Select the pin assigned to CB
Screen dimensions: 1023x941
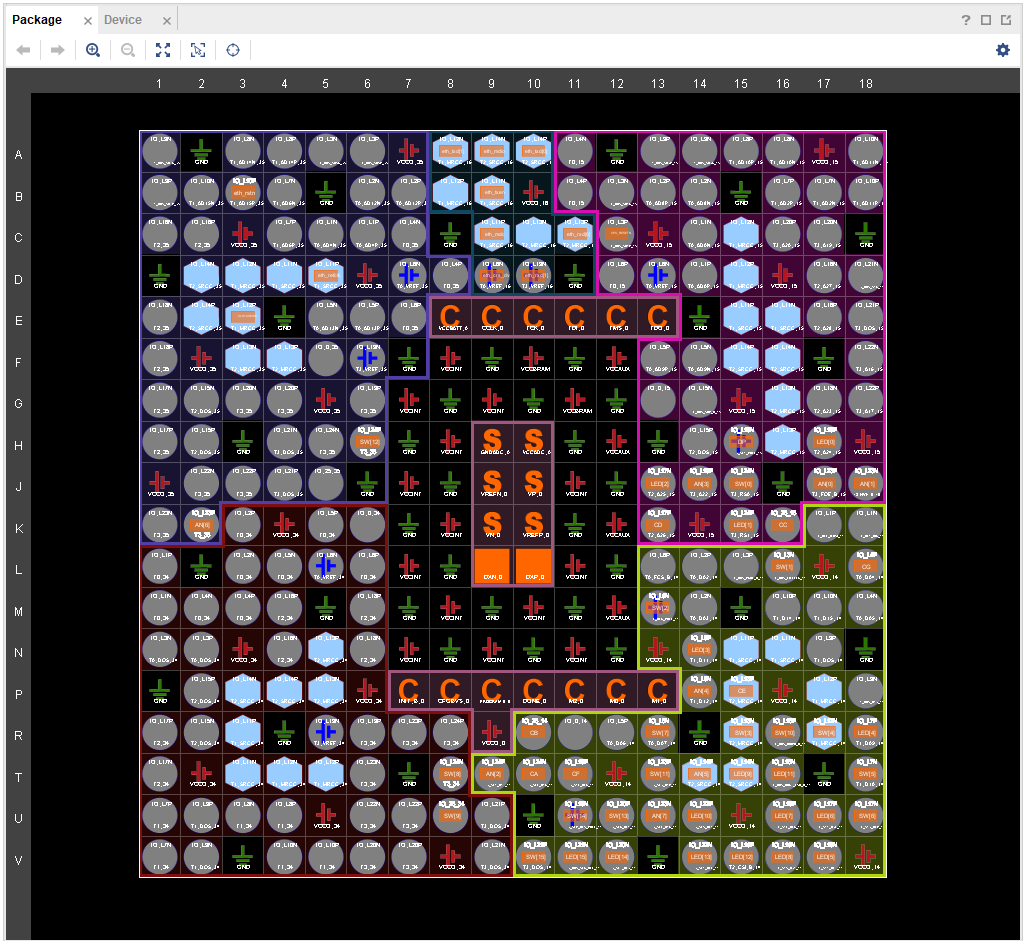pos(533,732)
